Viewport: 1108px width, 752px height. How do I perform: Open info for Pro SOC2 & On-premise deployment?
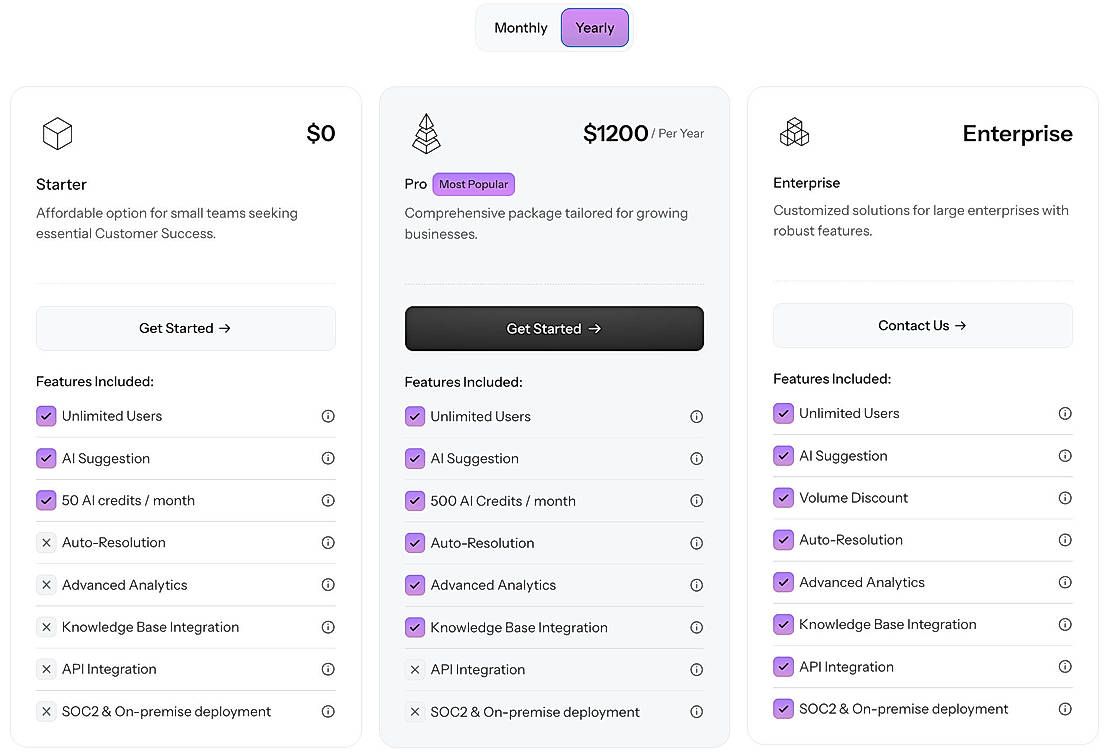697,712
